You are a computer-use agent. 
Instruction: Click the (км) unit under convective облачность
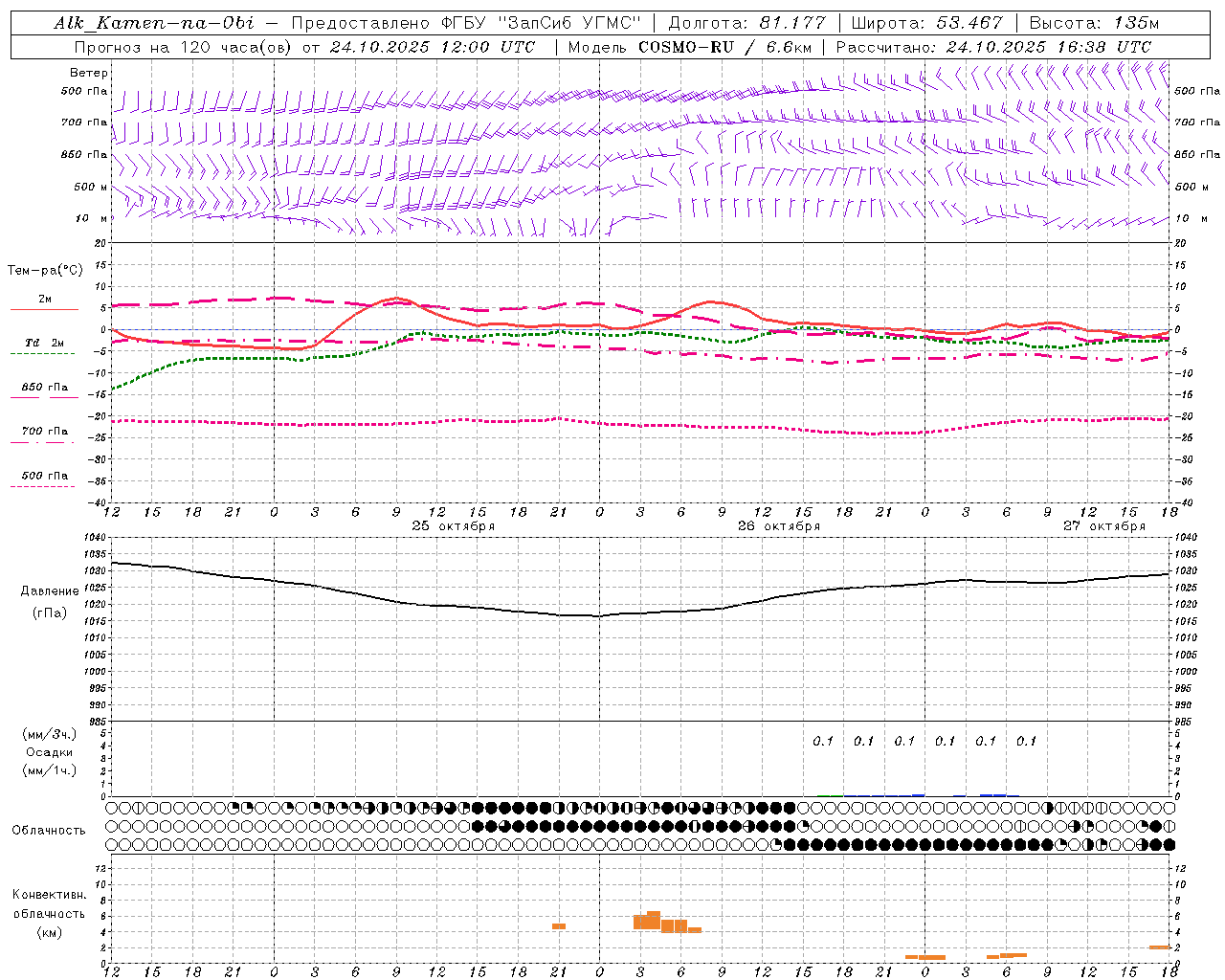(50, 933)
